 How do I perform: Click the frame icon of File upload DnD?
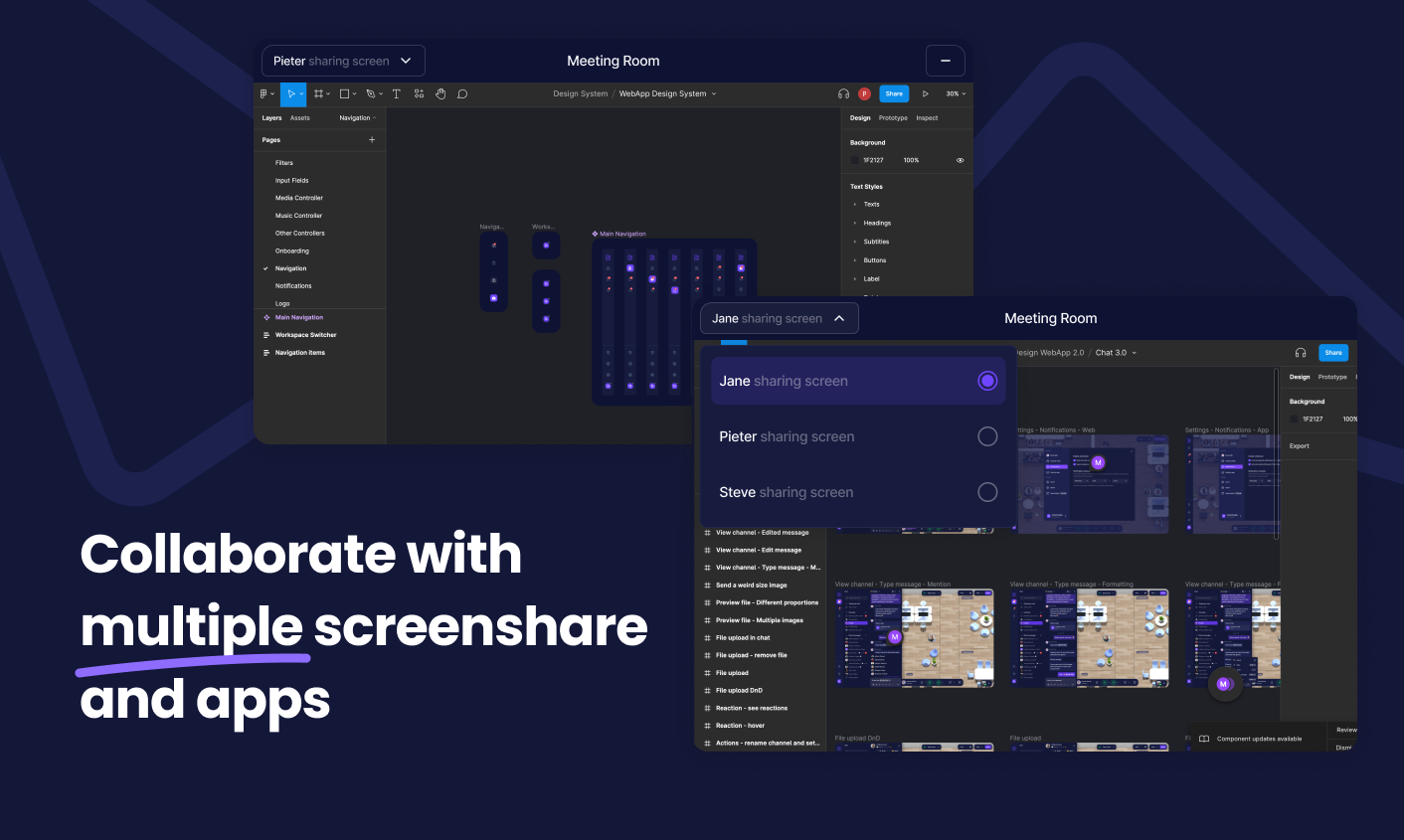708,691
